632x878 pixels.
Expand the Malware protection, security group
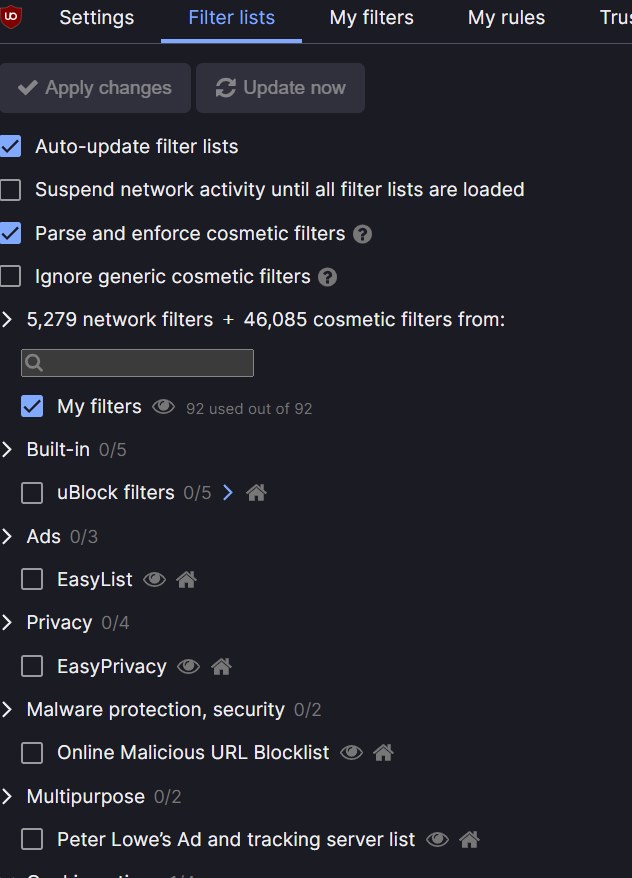8,710
